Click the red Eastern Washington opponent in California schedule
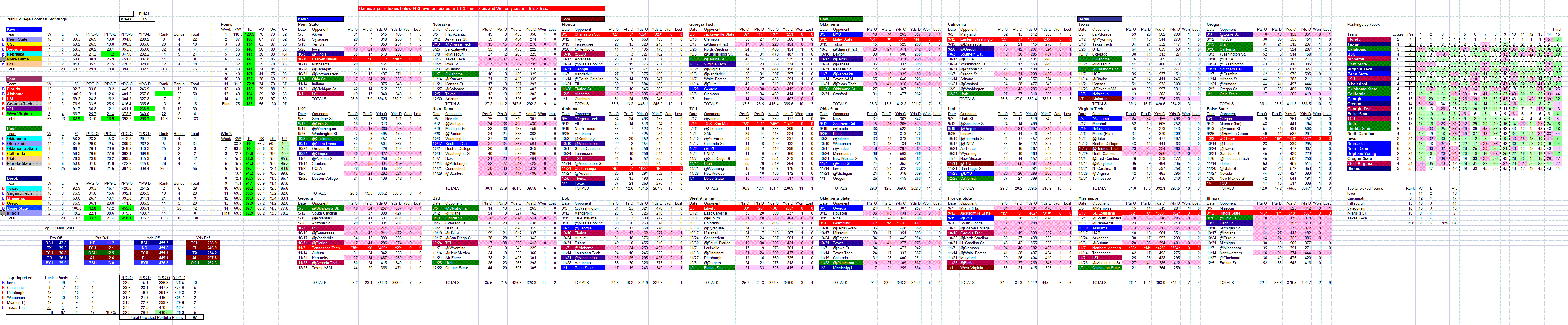 (x=977, y=39)
